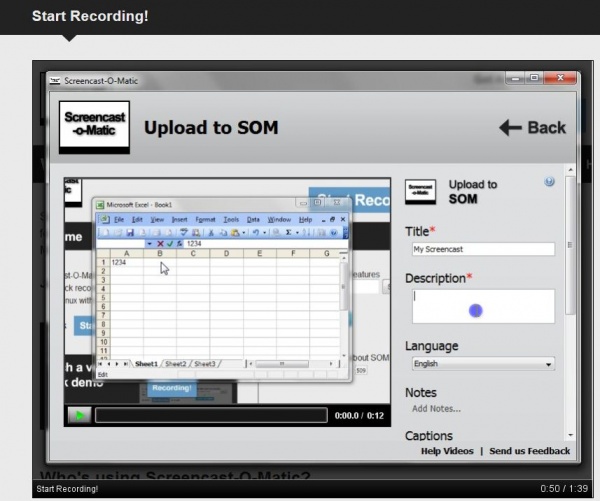The width and height of the screenshot is (600, 501).
Task: Select column F header in Excel
Action: [293, 253]
